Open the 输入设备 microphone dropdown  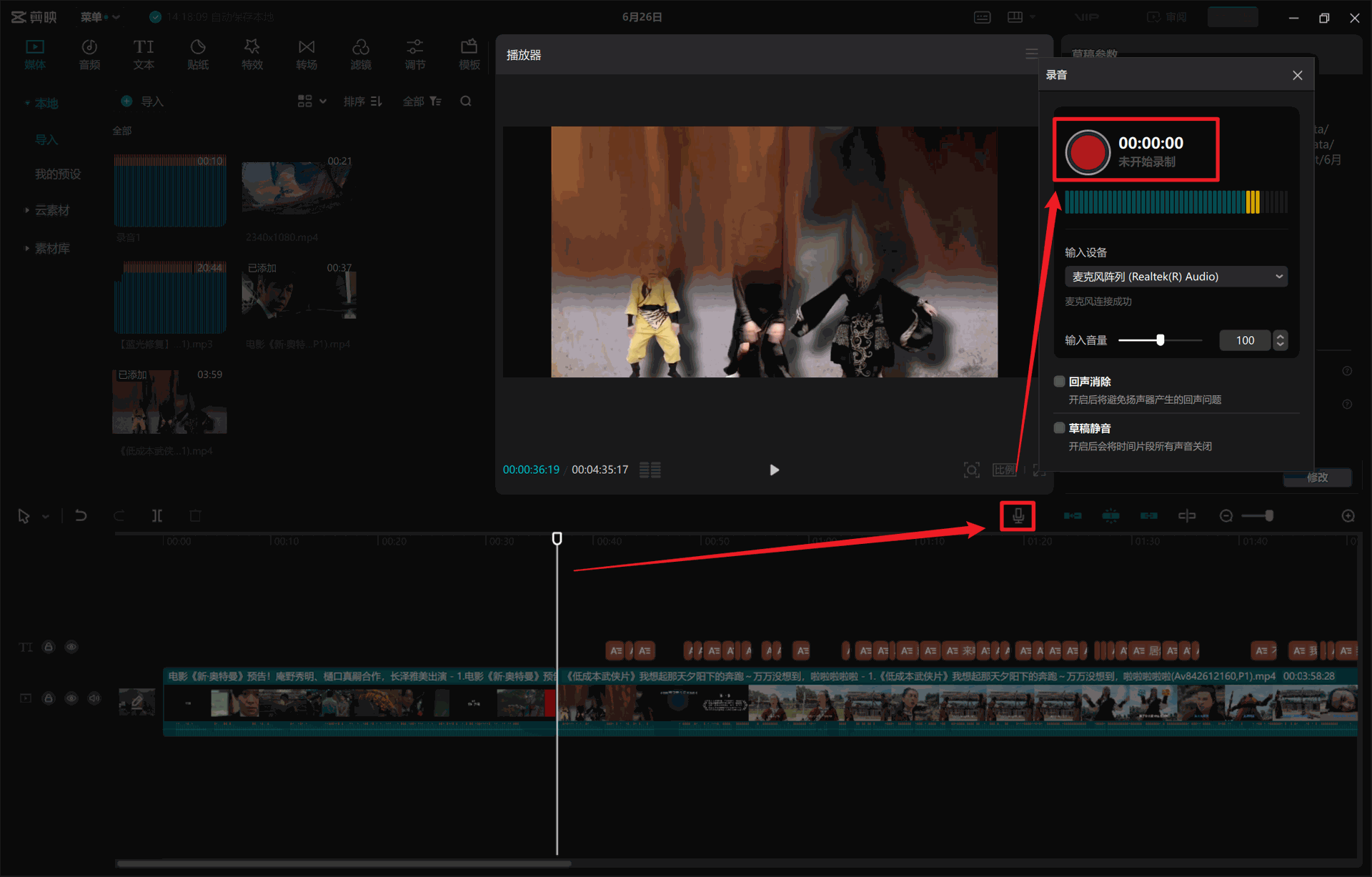click(x=1175, y=277)
